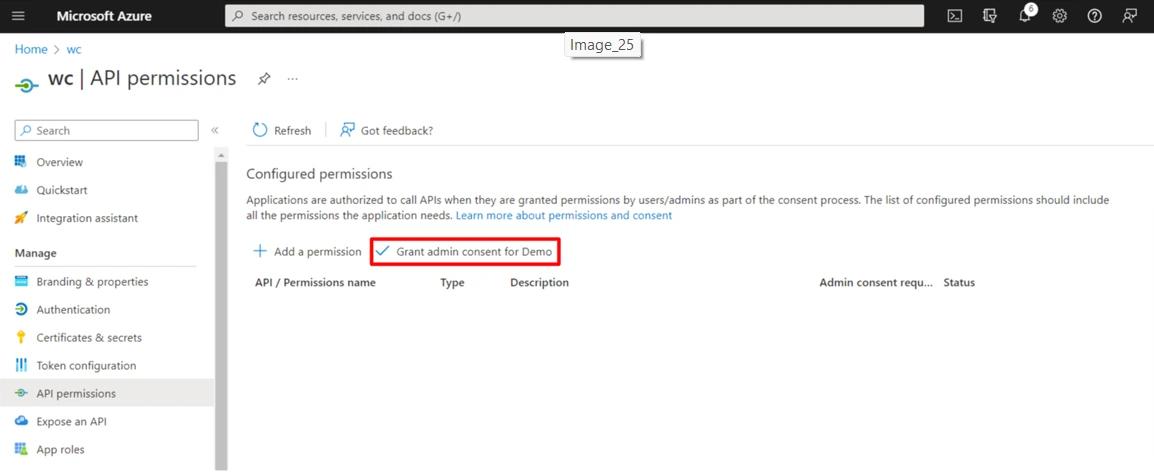
Task: Collapse the sidebar with double chevron
Action: [215, 130]
